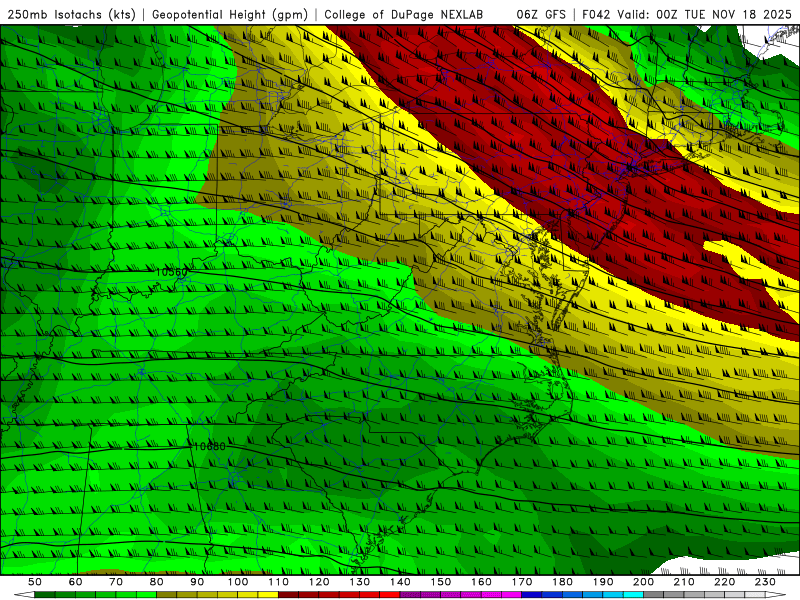Select the dark red swatch after 110
Screen dimensions: 800x600
(x=289, y=595)
